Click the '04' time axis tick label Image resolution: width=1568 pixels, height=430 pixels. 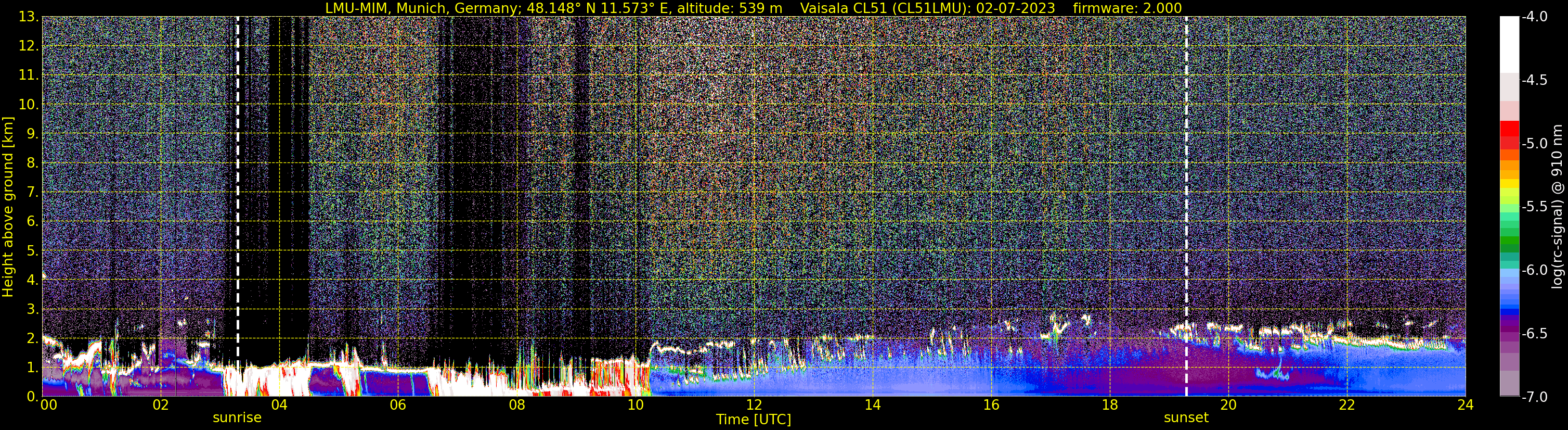tap(279, 405)
